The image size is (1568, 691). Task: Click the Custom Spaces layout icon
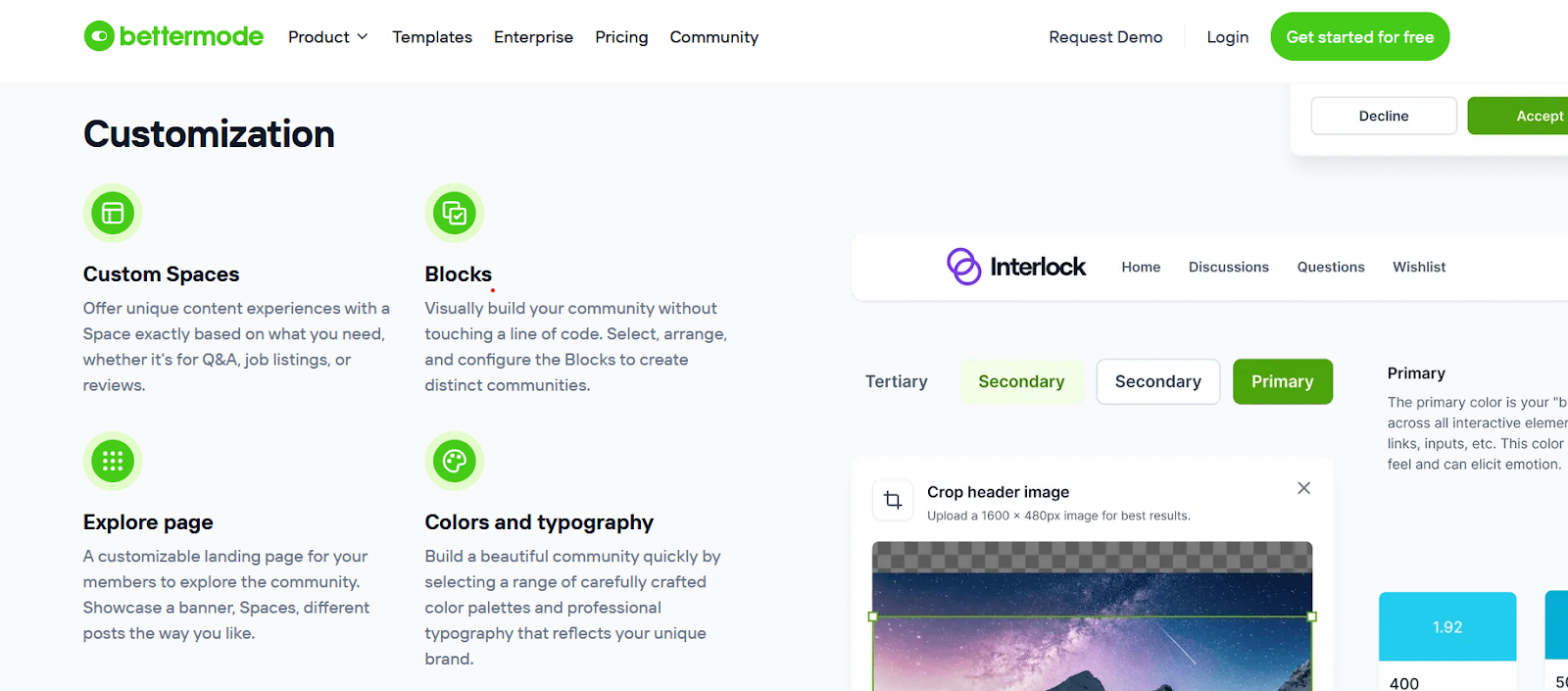[113, 213]
